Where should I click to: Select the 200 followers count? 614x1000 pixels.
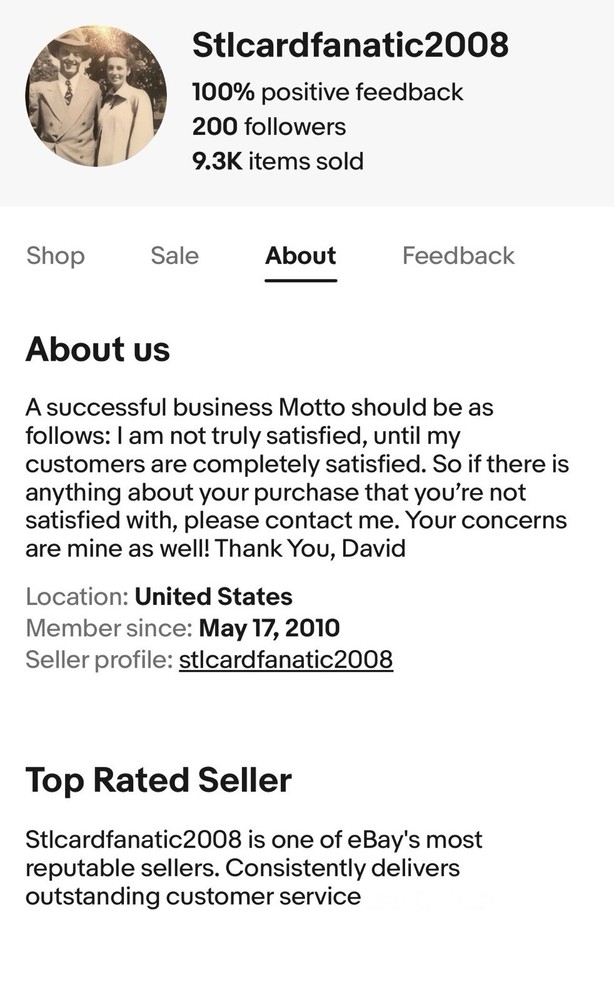[268, 127]
